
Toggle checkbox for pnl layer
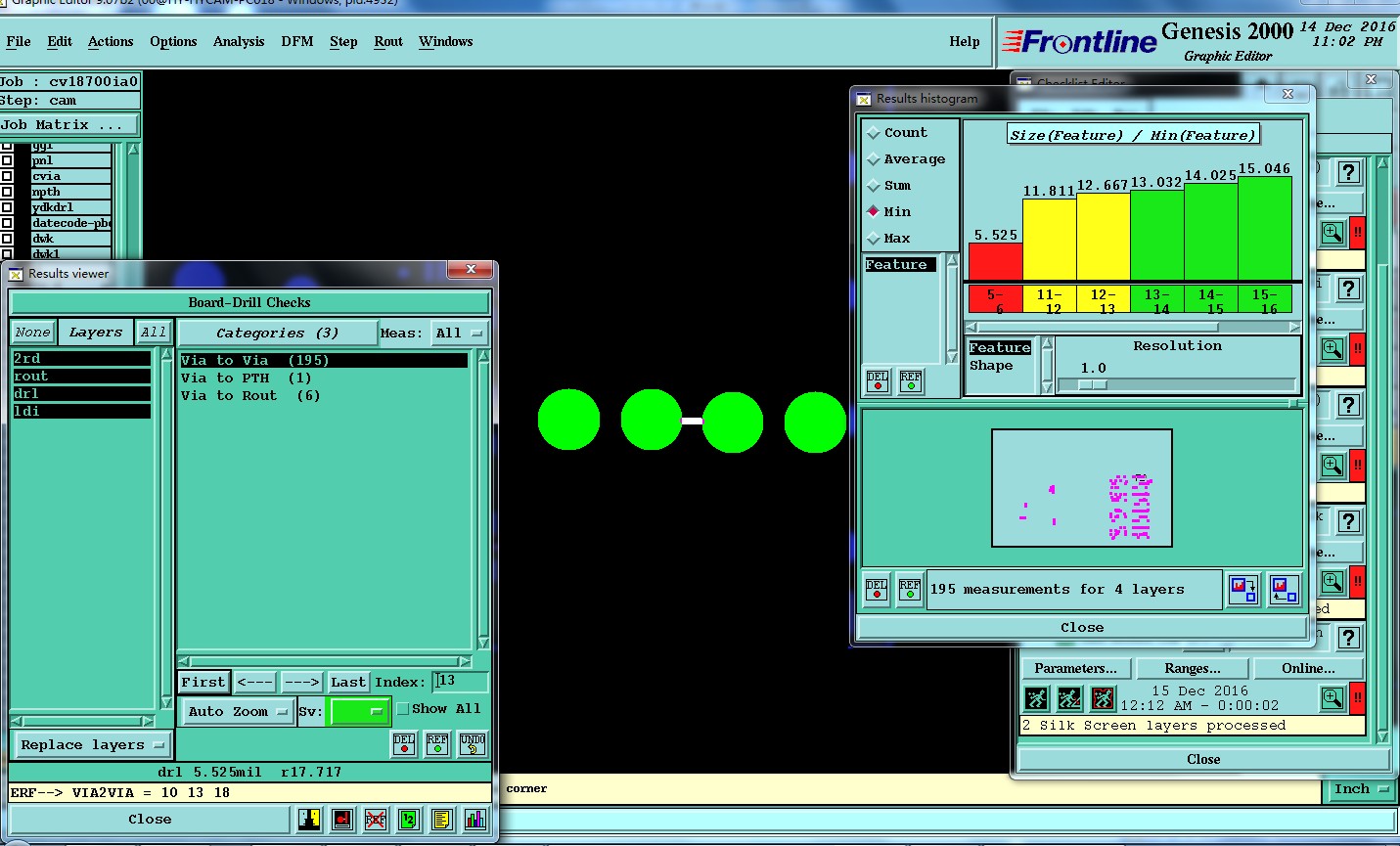tap(7, 160)
